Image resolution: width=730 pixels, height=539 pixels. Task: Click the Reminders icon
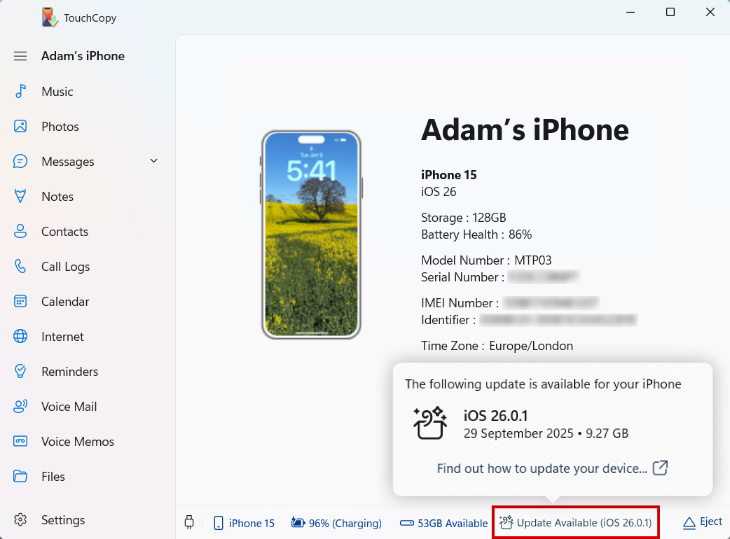pyautogui.click(x=20, y=371)
